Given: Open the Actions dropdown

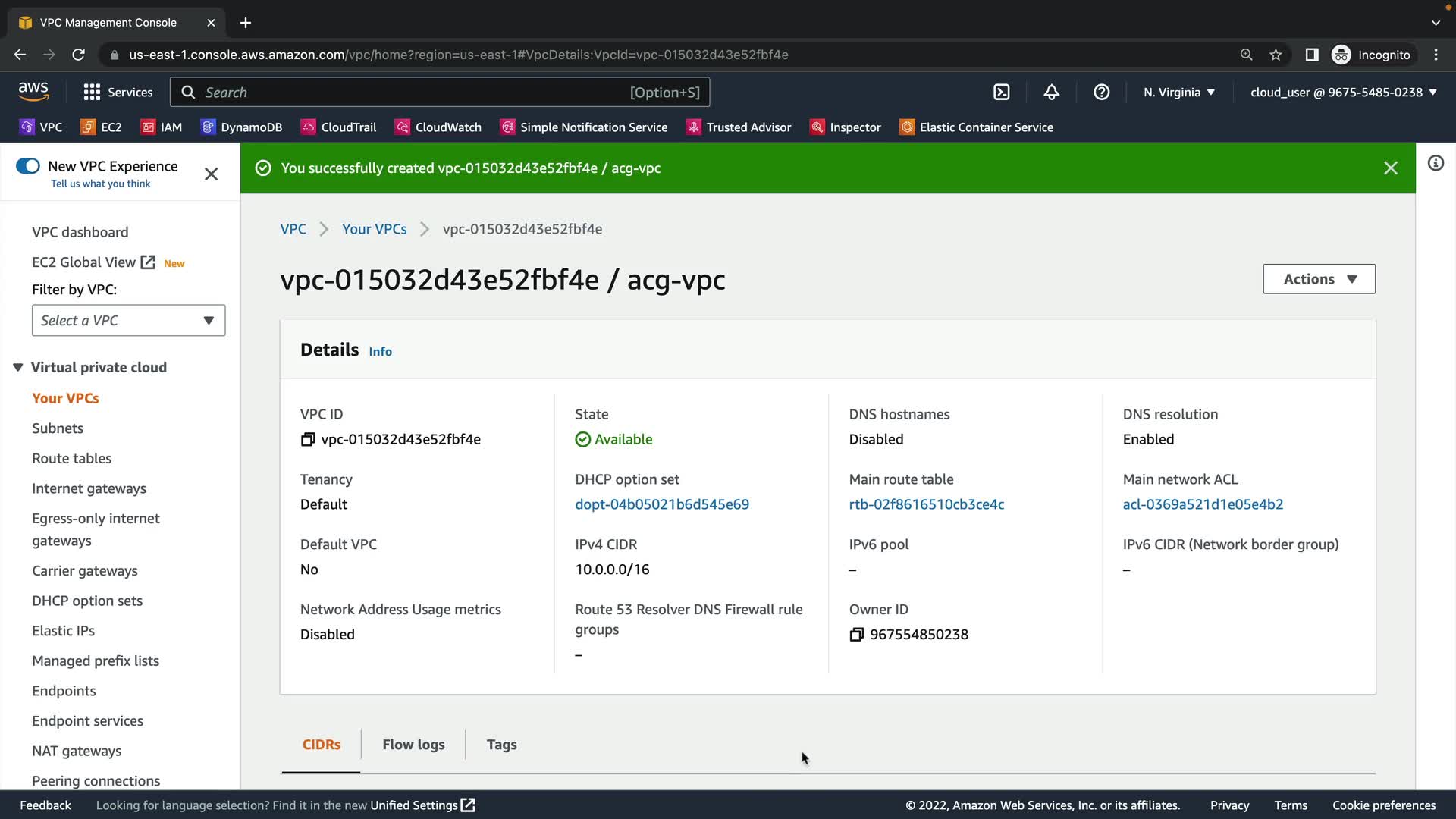Looking at the screenshot, I should (1319, 279).
